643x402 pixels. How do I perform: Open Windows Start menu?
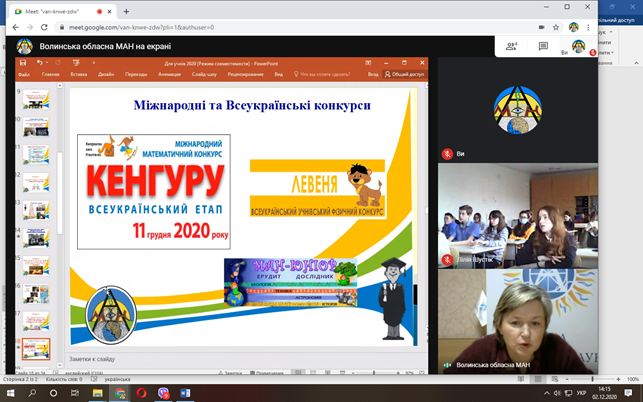pyautogui.click(x=9, y=393)
